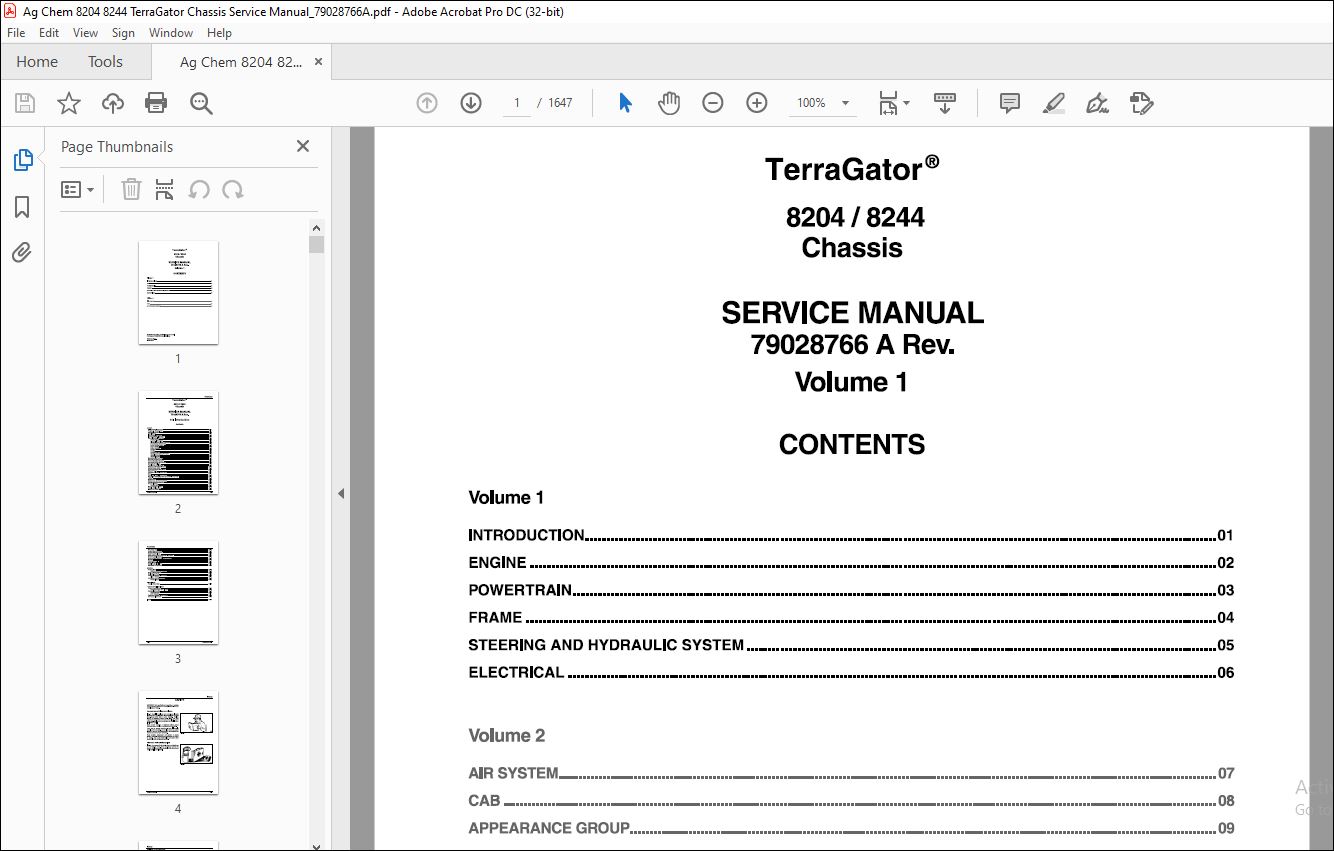The height and width of the screenshot is (851, 1334).
Task: Close the Ag Chem document tab
Action: (x=318, y=62)
